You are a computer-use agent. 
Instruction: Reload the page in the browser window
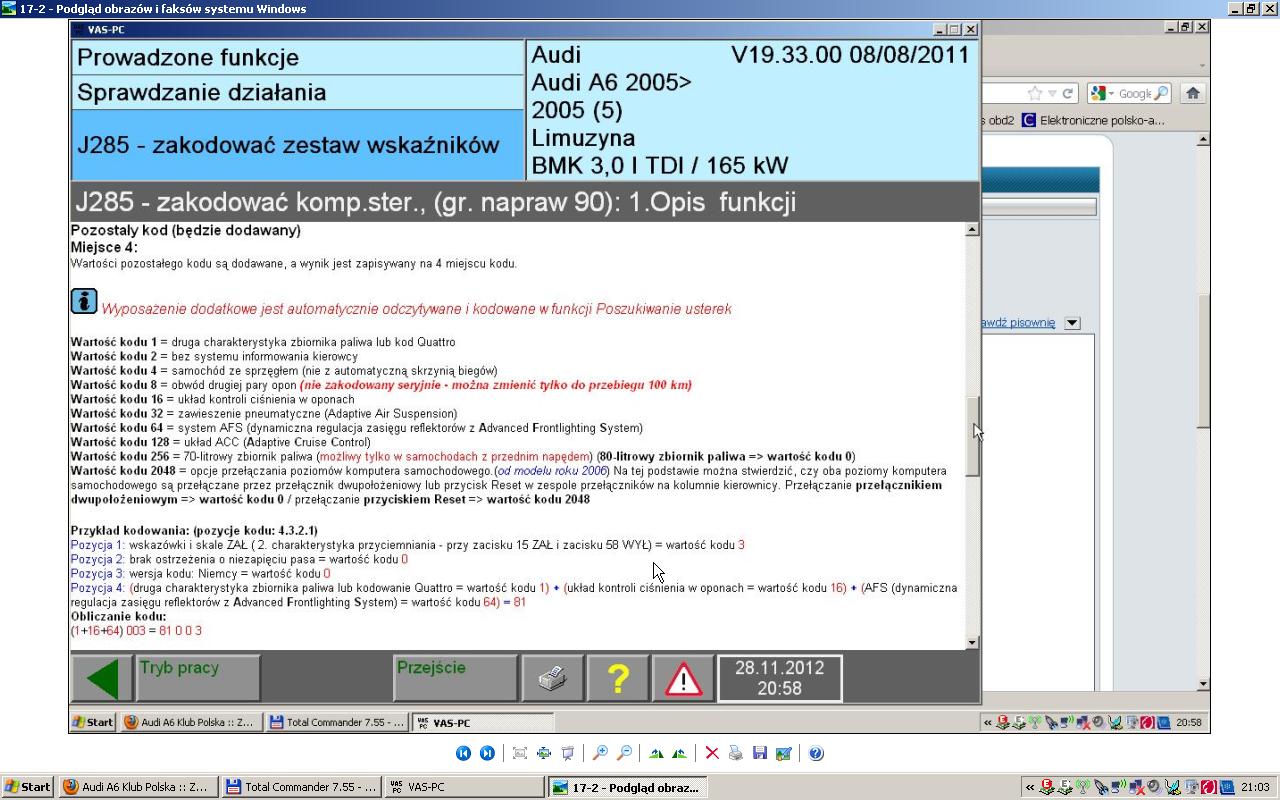(x=1067, y=93)
